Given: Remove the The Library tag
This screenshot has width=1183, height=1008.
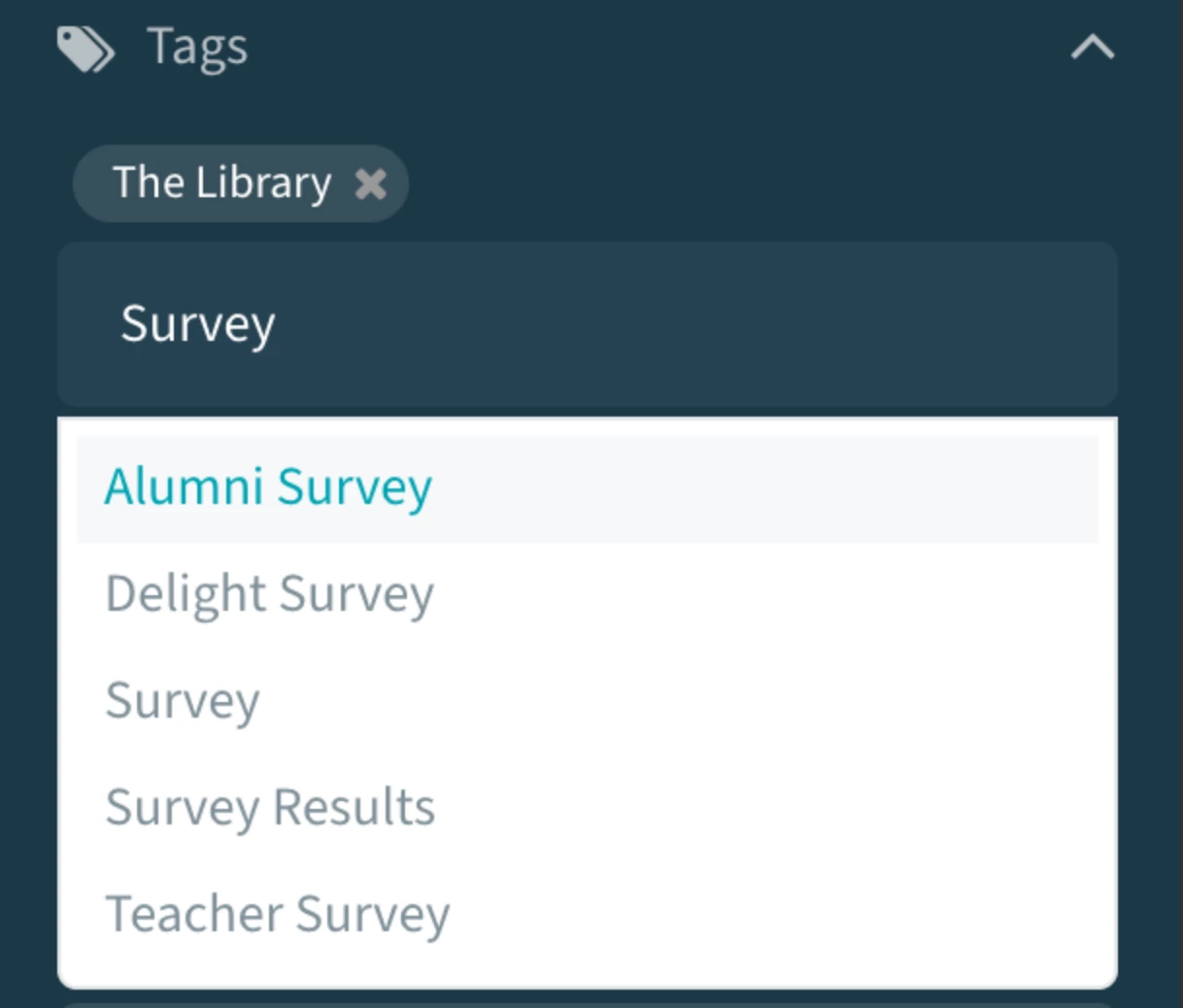Looking at the screenshot, I should coord(371,184).
